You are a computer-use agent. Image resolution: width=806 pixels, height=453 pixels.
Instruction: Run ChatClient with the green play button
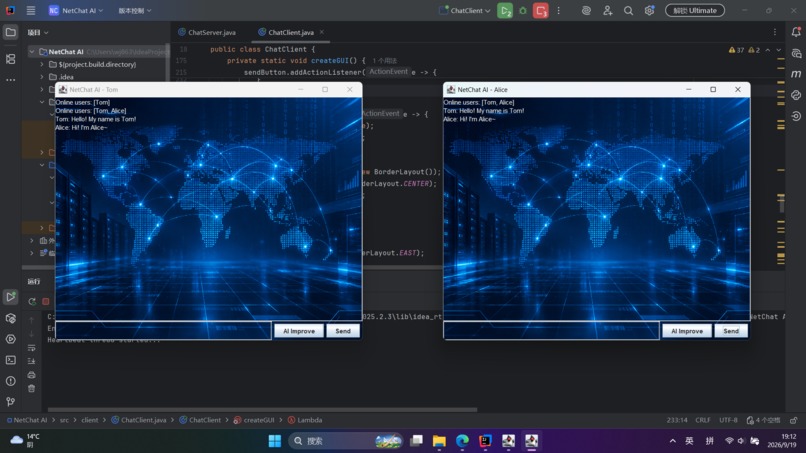(505, 10)
